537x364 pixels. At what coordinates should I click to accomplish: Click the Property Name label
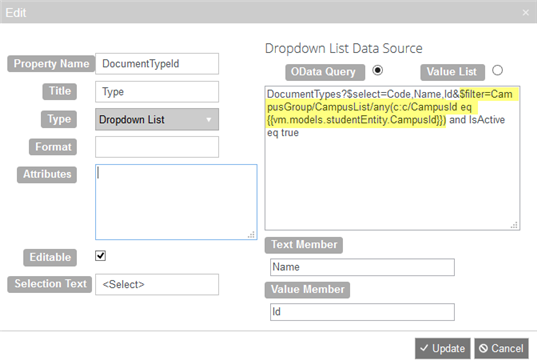tap(51, 64)
